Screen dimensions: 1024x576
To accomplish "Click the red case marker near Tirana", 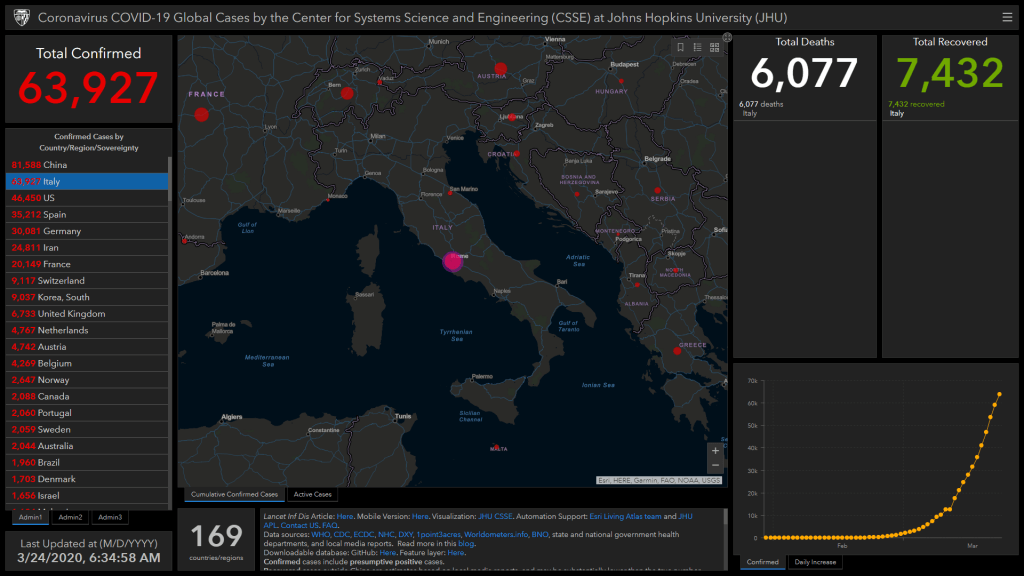I will (x=637, y=285).
